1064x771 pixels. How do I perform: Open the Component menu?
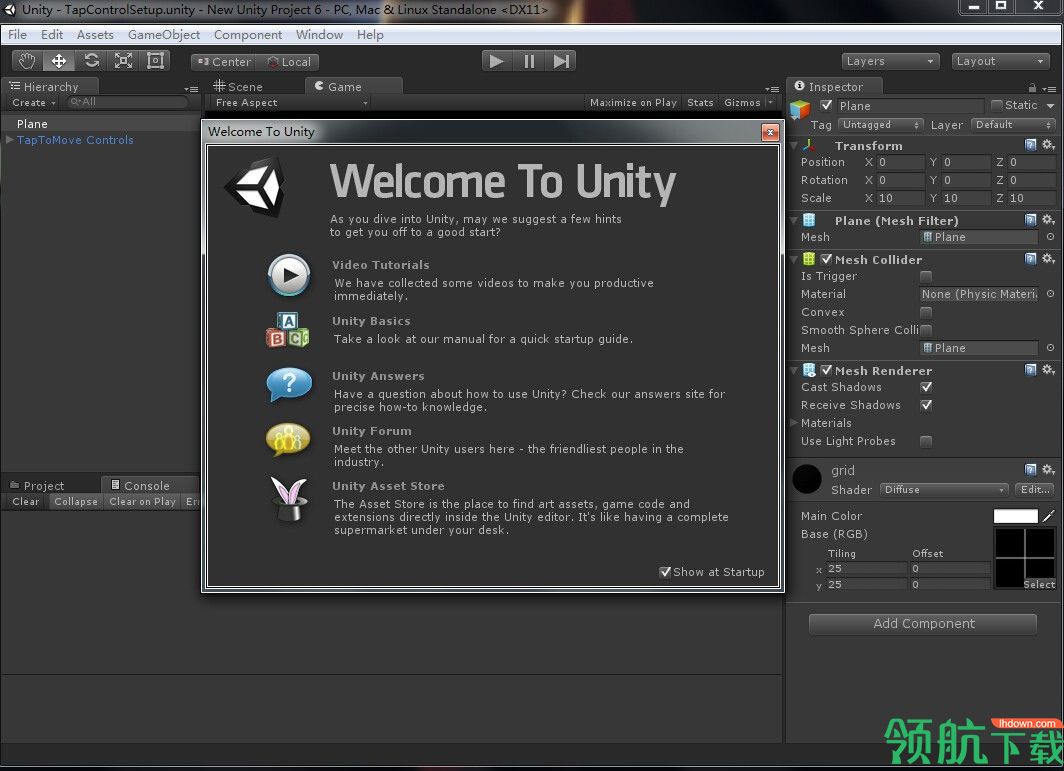coord(248,35)
